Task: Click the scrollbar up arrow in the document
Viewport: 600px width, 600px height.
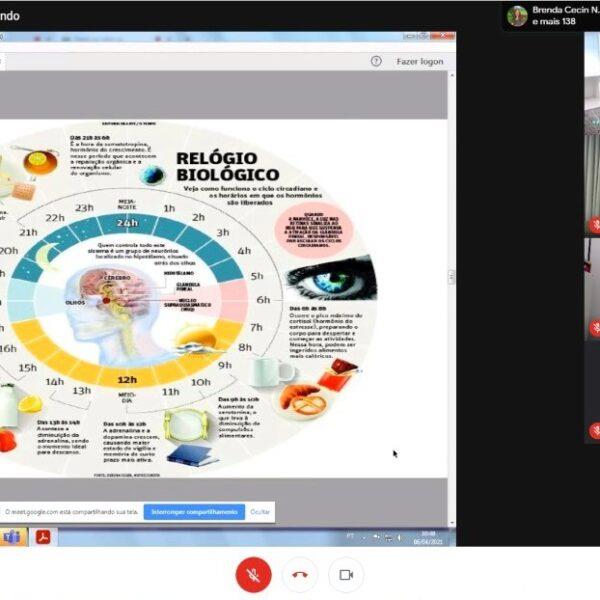Action: click(451, 75)
